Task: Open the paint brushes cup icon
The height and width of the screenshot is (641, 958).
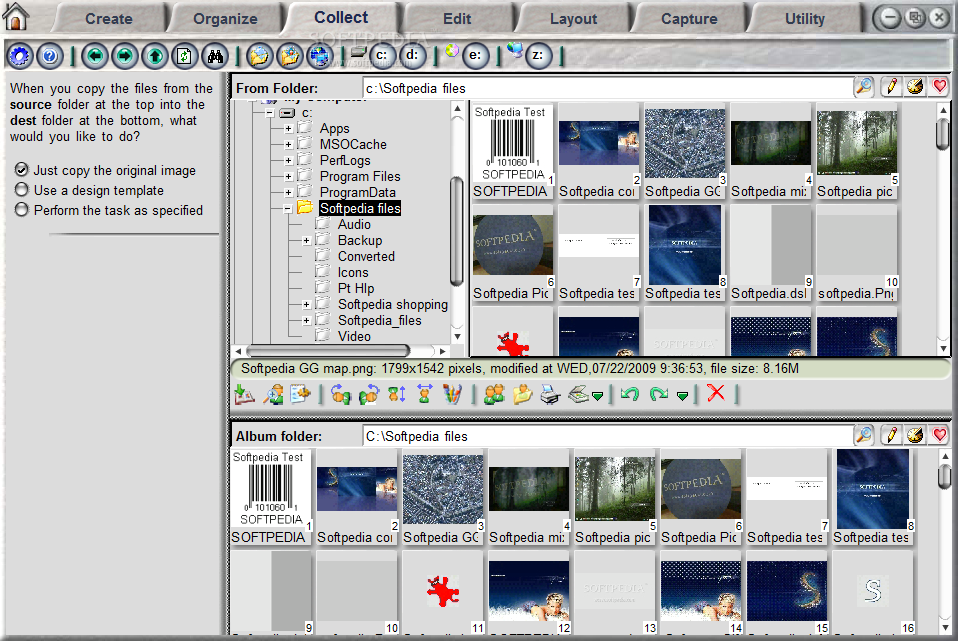Action: 453,394
